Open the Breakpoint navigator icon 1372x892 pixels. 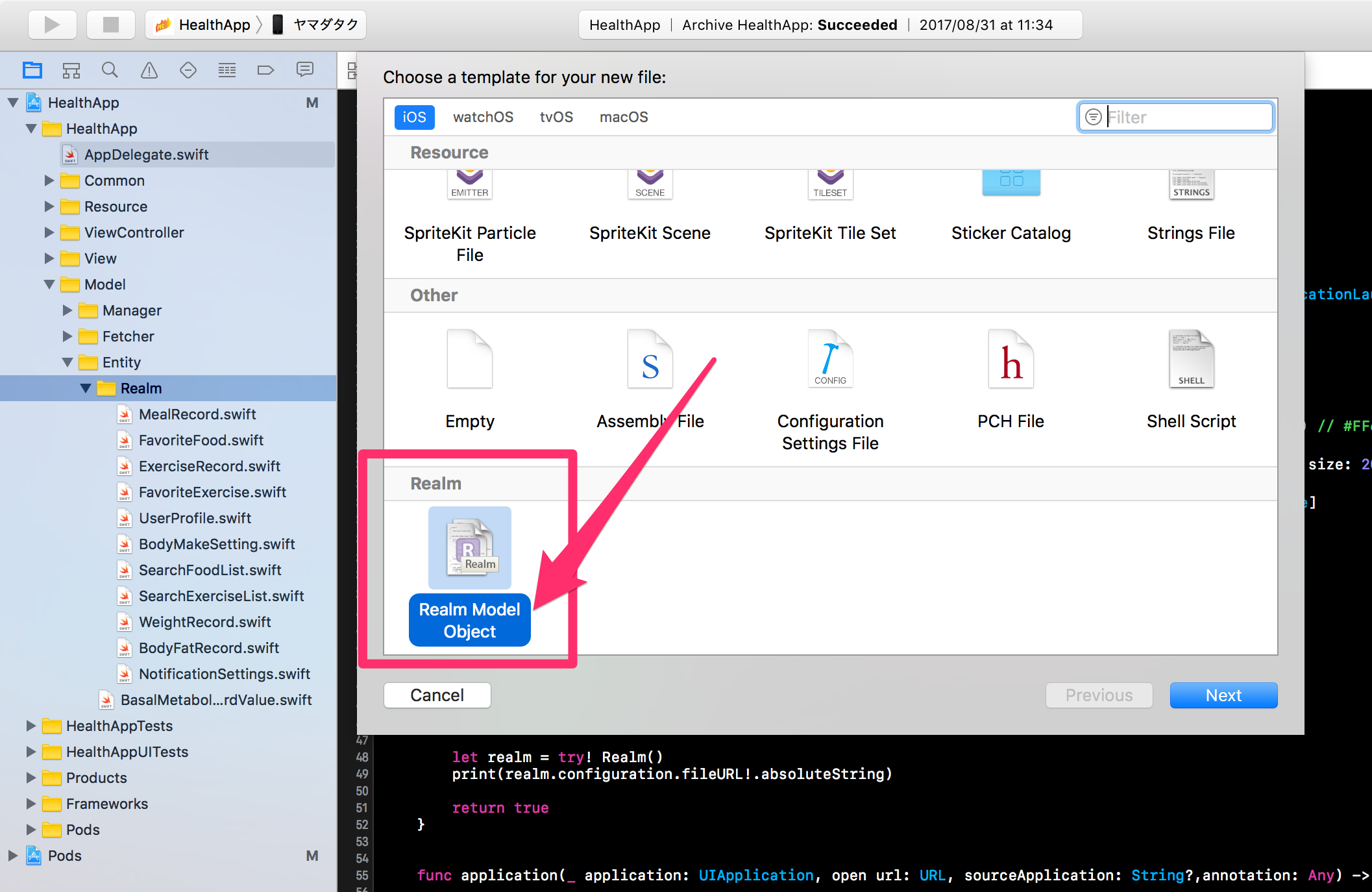tap(266, 70)
